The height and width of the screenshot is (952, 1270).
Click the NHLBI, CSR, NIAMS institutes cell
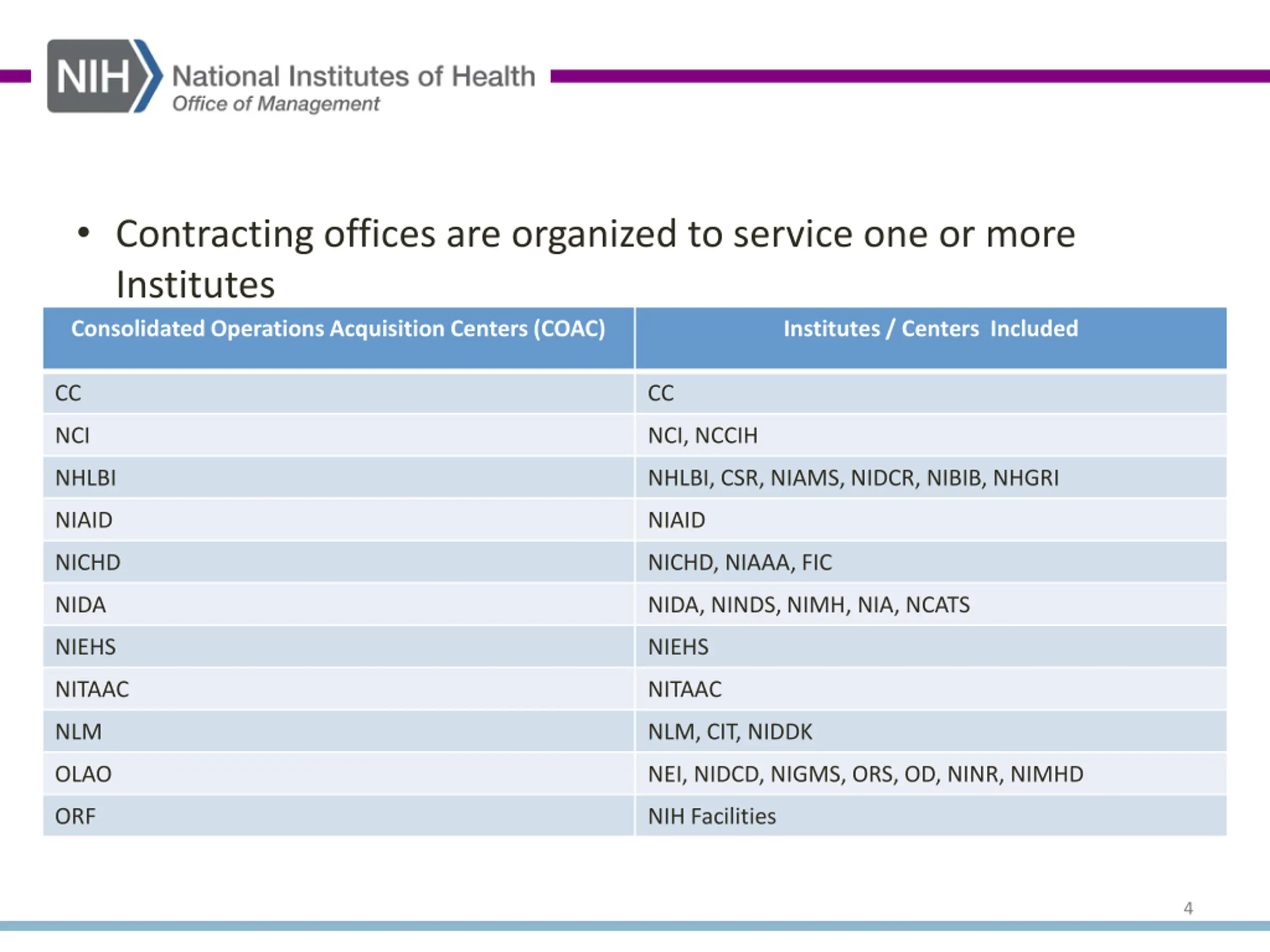point(853,478)
